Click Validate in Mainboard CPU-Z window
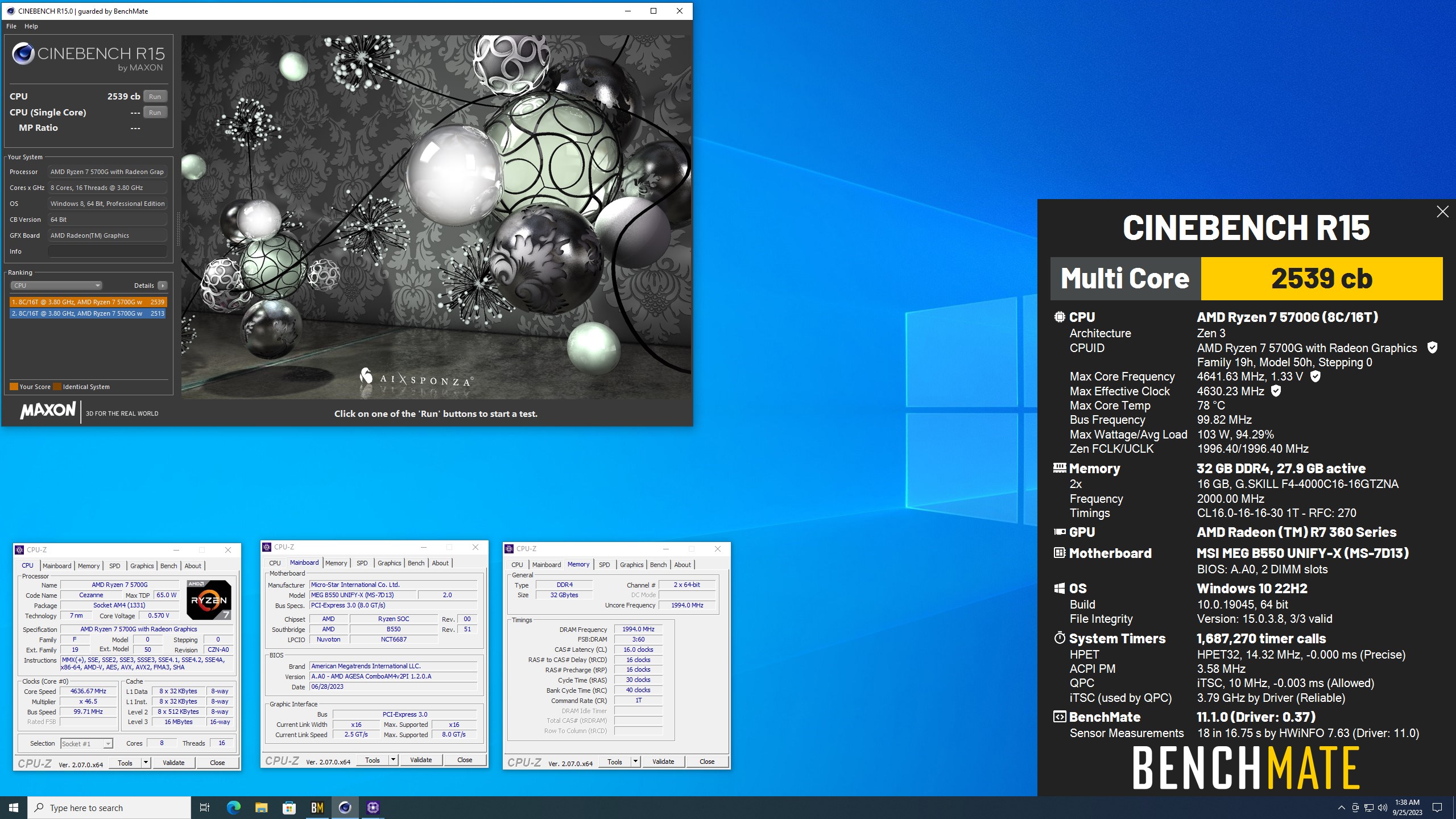The height and width of the screenshot is (819, 1456). coord(421,760)
